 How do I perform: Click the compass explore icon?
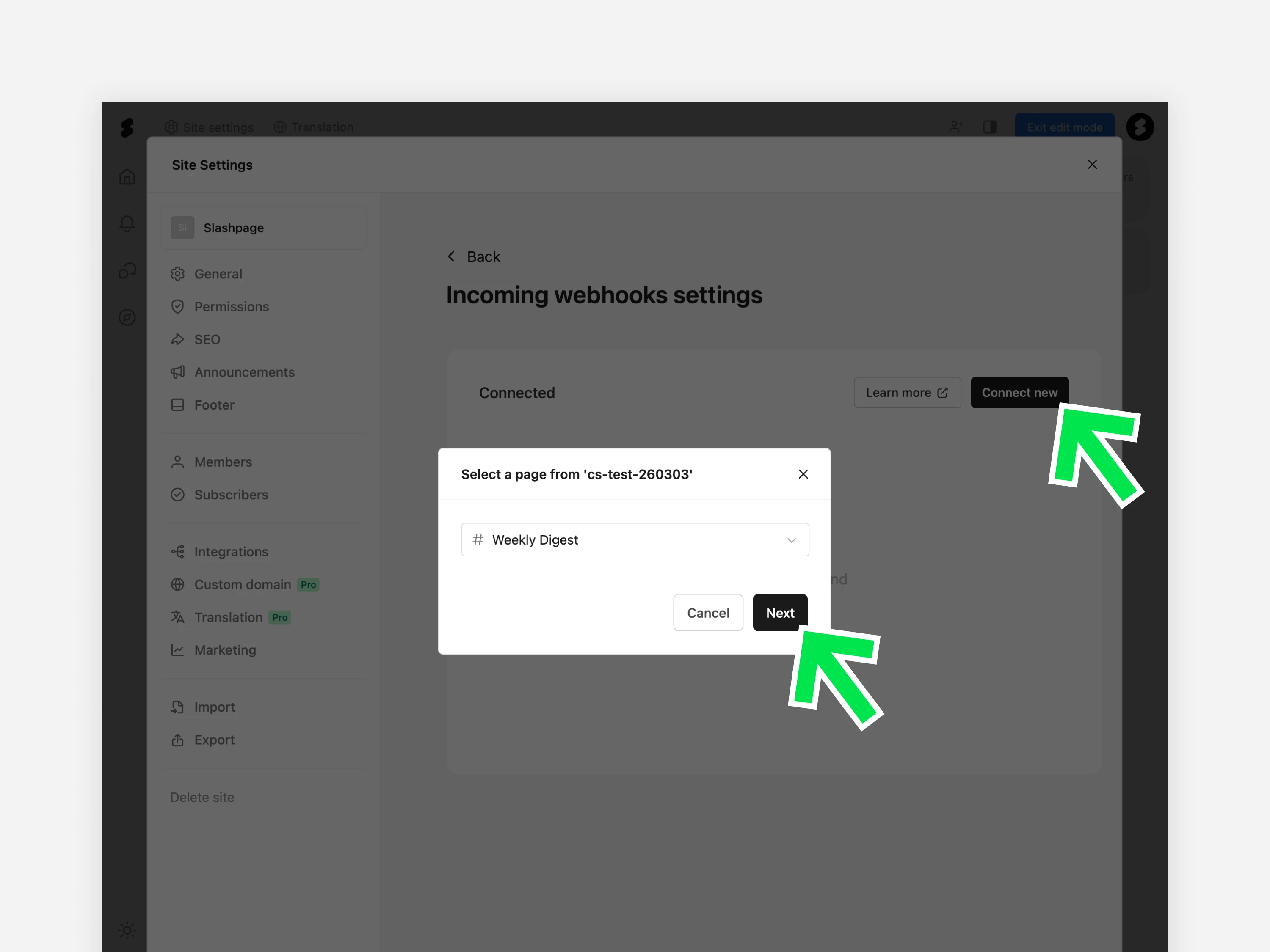pos(127,317)
